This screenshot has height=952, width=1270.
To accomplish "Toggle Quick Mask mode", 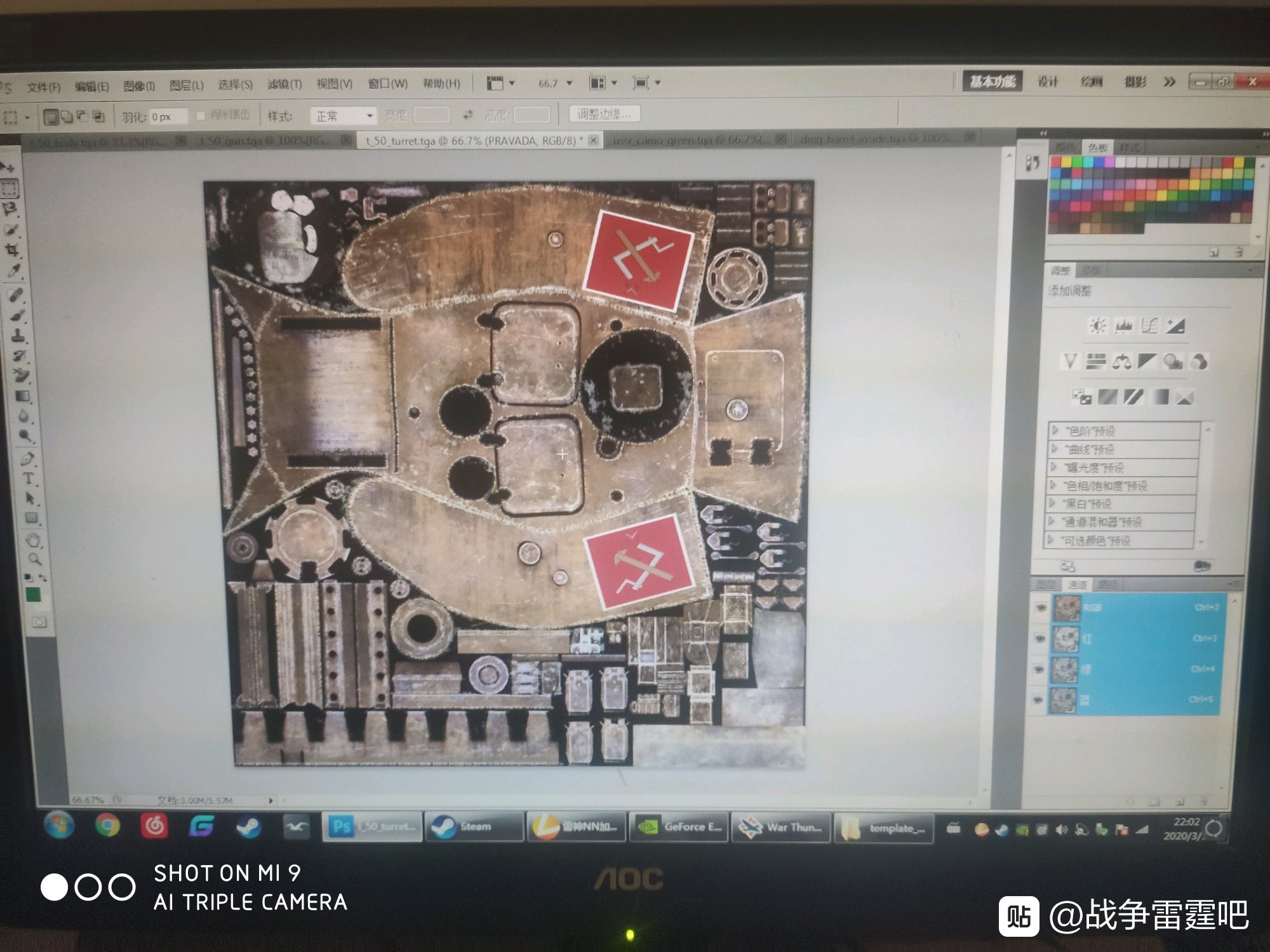I will tap(39, 623).
